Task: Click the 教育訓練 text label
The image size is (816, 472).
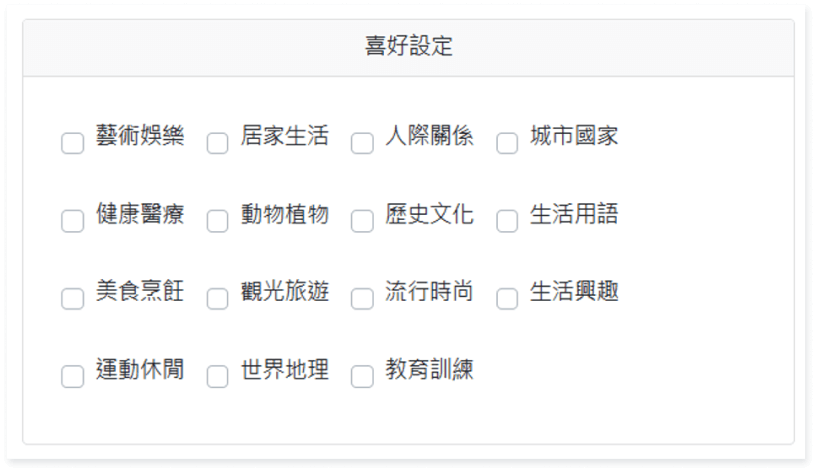Action: 430,370
